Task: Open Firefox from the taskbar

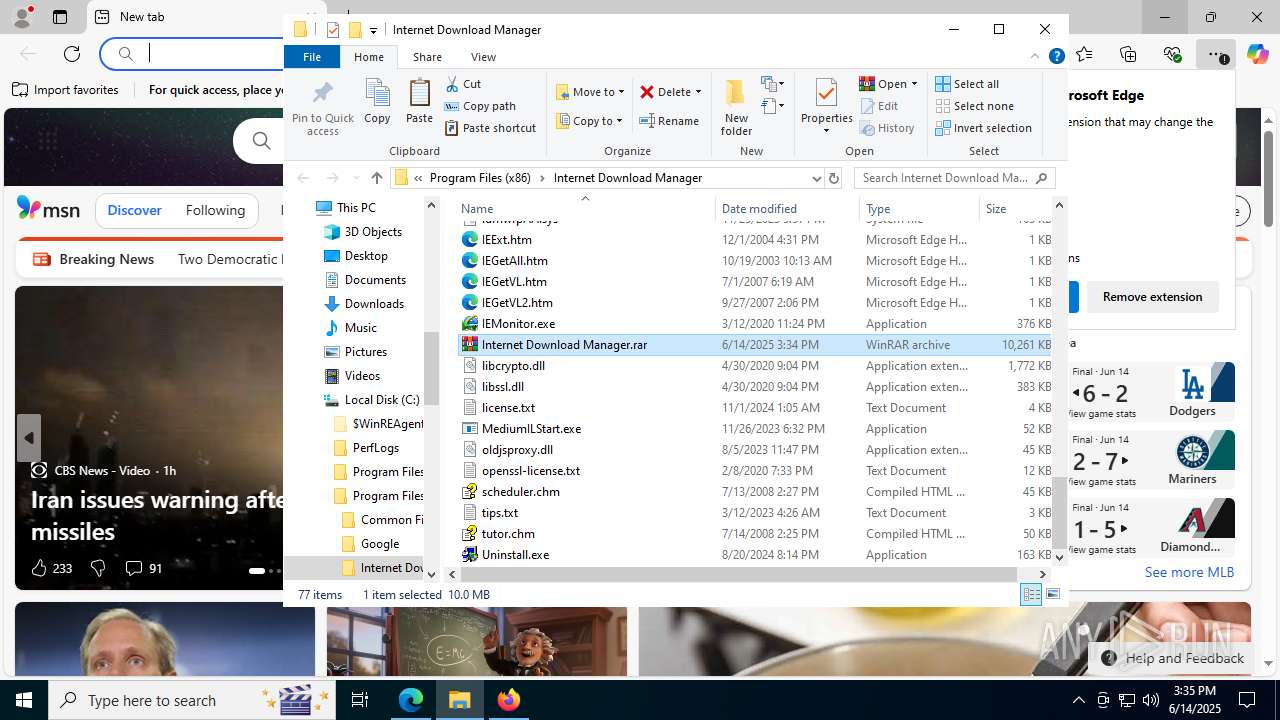Action: [508, 700]
